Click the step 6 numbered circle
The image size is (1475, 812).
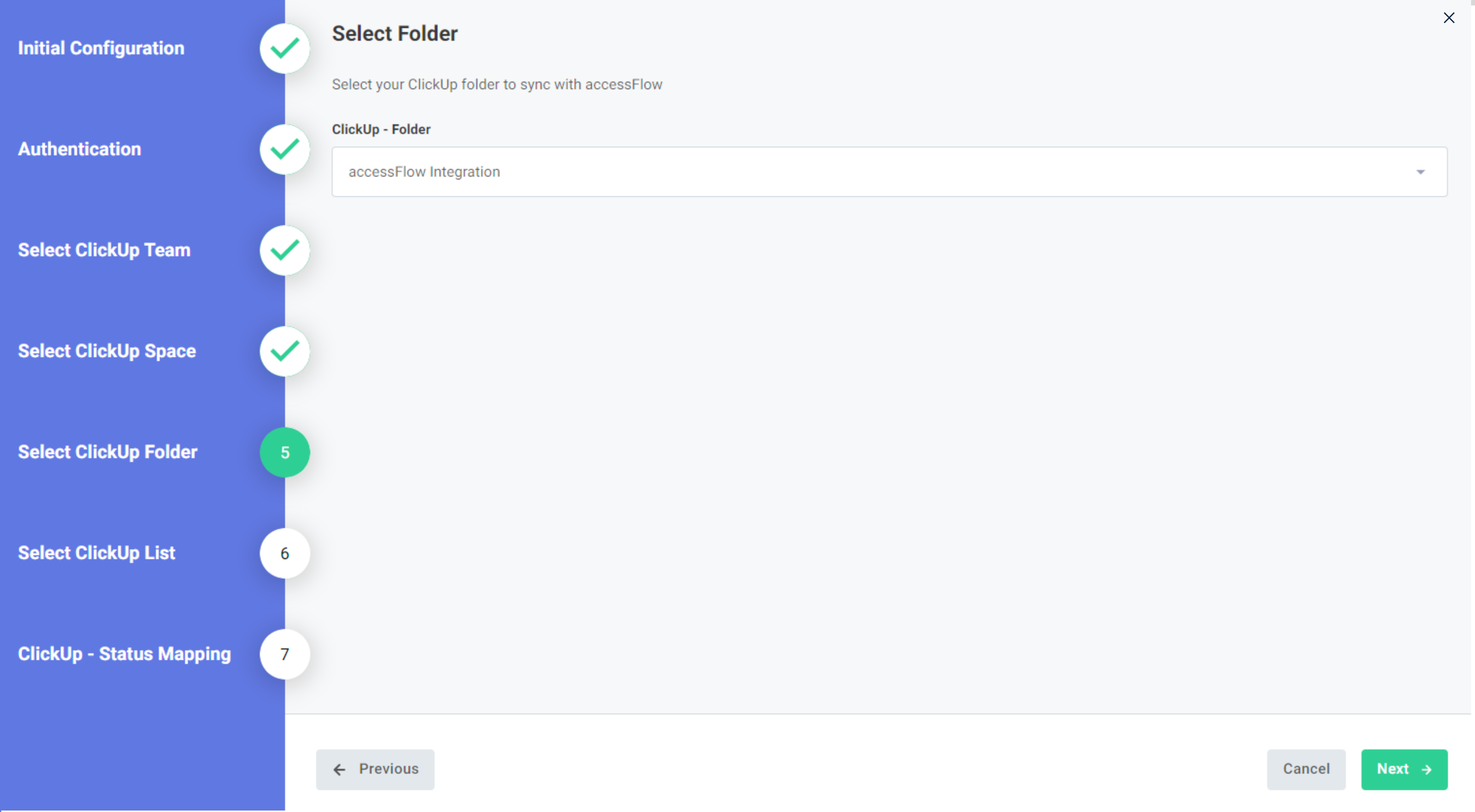pyautogui.click(x=285, y=553)
